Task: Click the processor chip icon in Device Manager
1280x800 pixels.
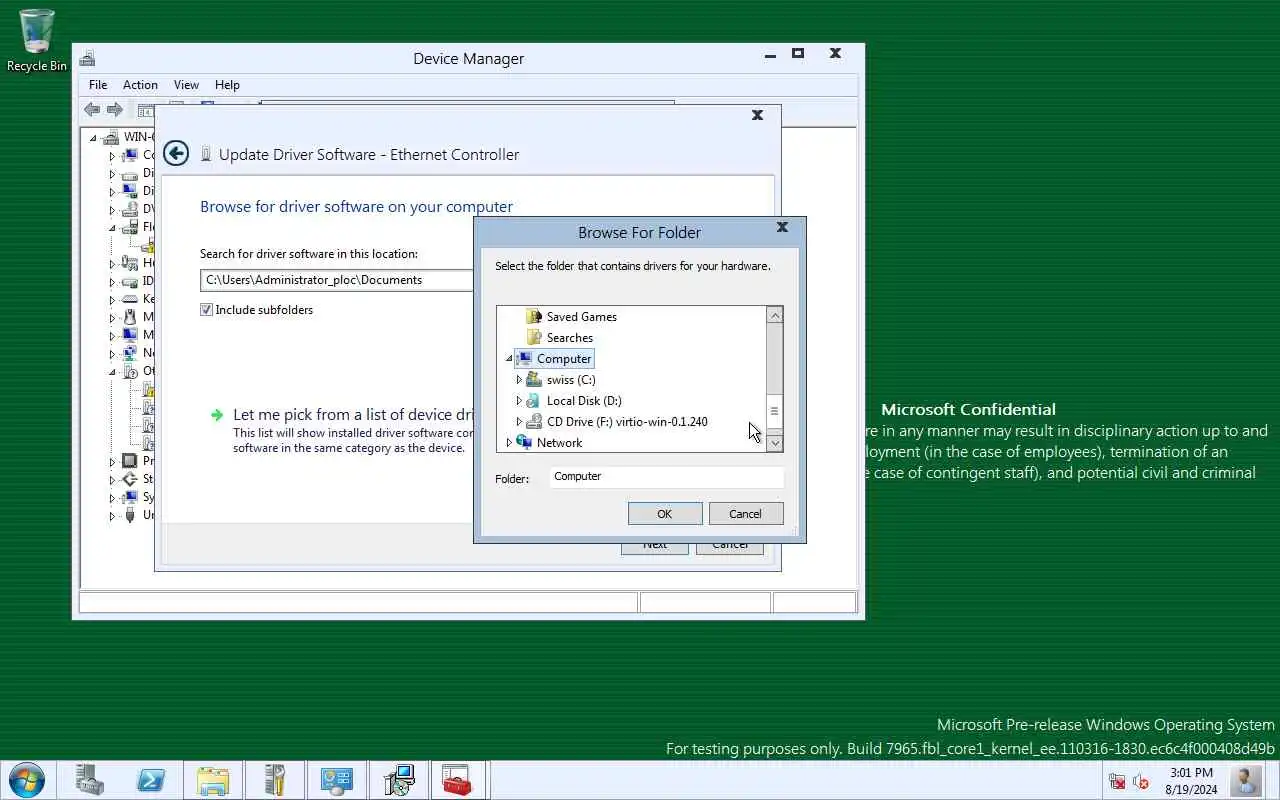Action: tap(129, 461)
